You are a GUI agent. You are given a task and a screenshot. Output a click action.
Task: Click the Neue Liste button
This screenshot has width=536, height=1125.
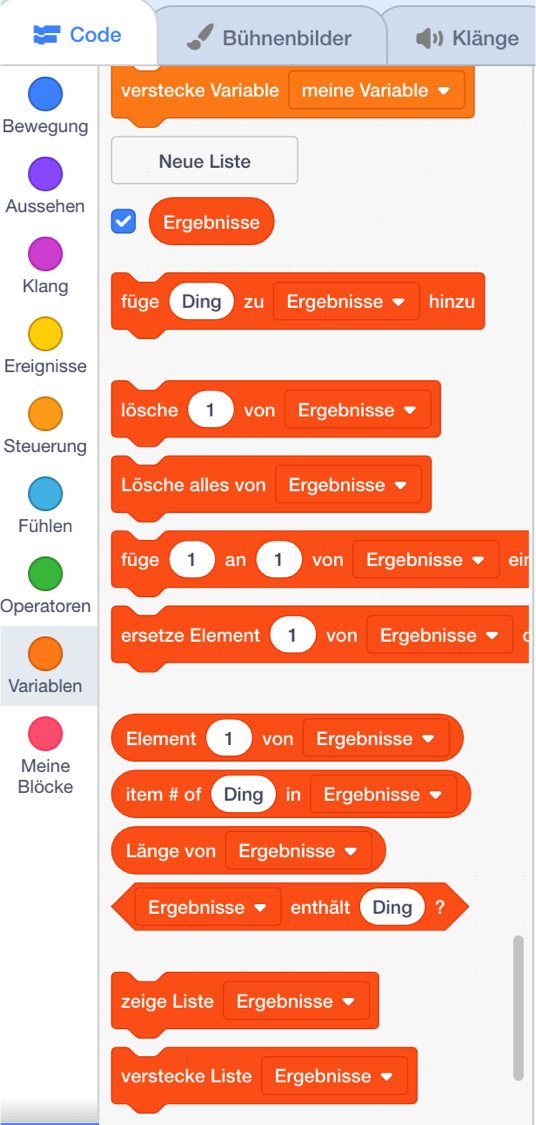[x=204, y=161]
